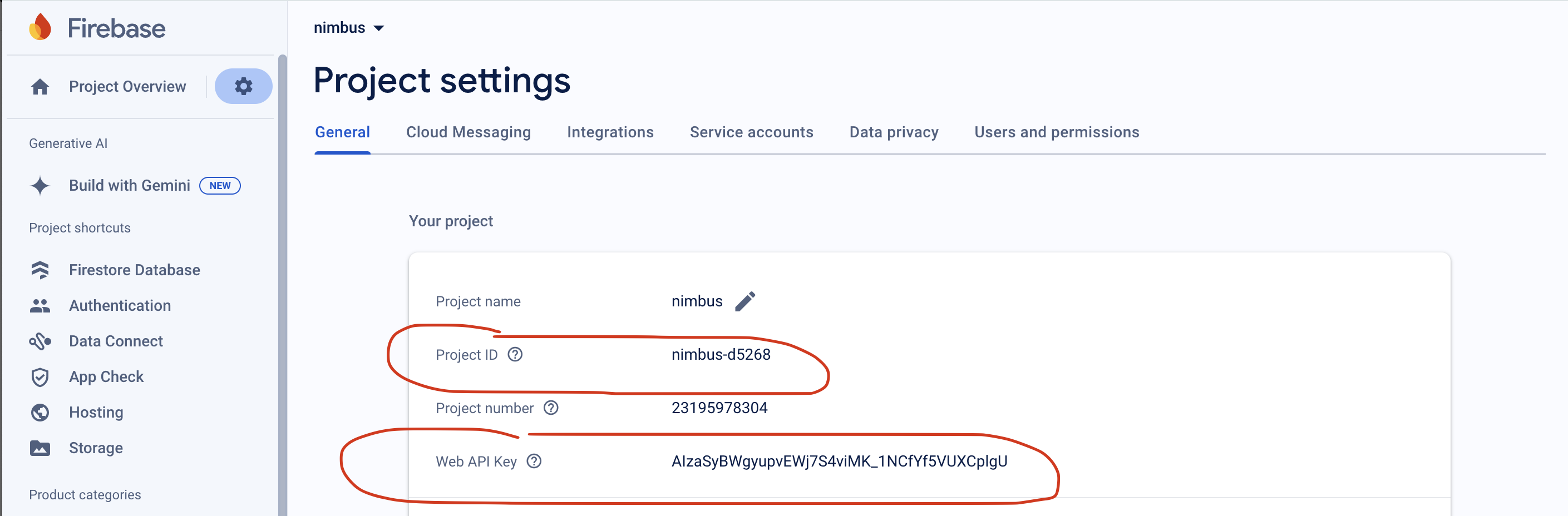This screenshot has height=516, width=1568.
Task: Open the Web API Key help tooltip
Action: (534, 462)
